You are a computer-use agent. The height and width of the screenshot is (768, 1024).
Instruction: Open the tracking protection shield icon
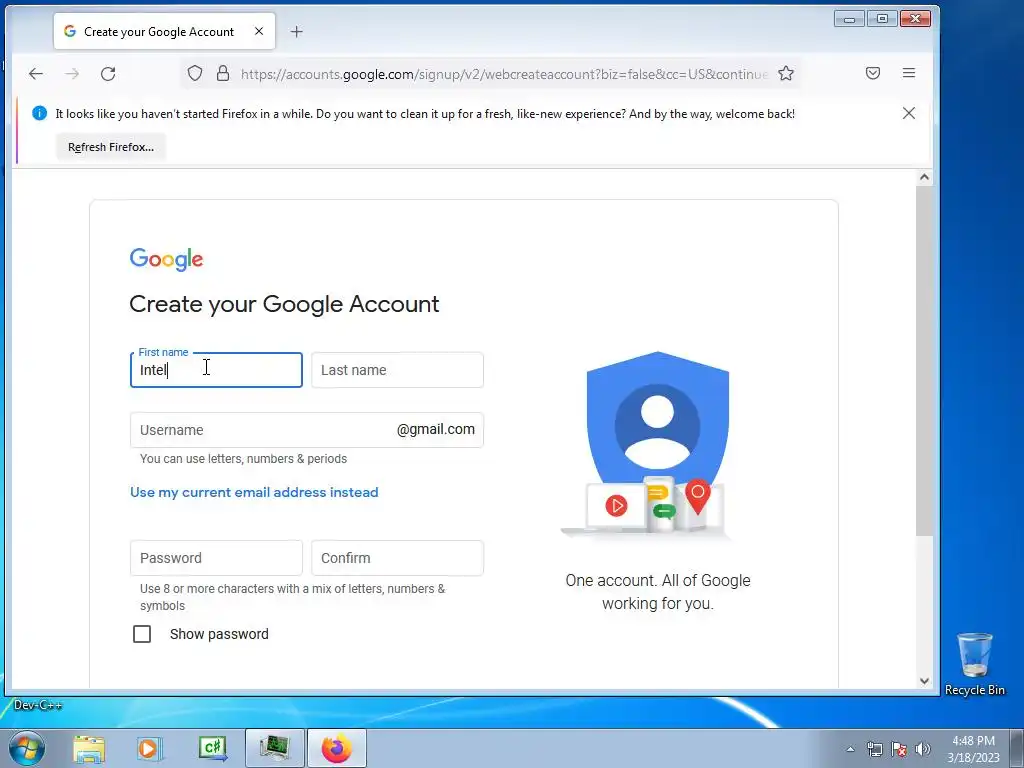195,73
